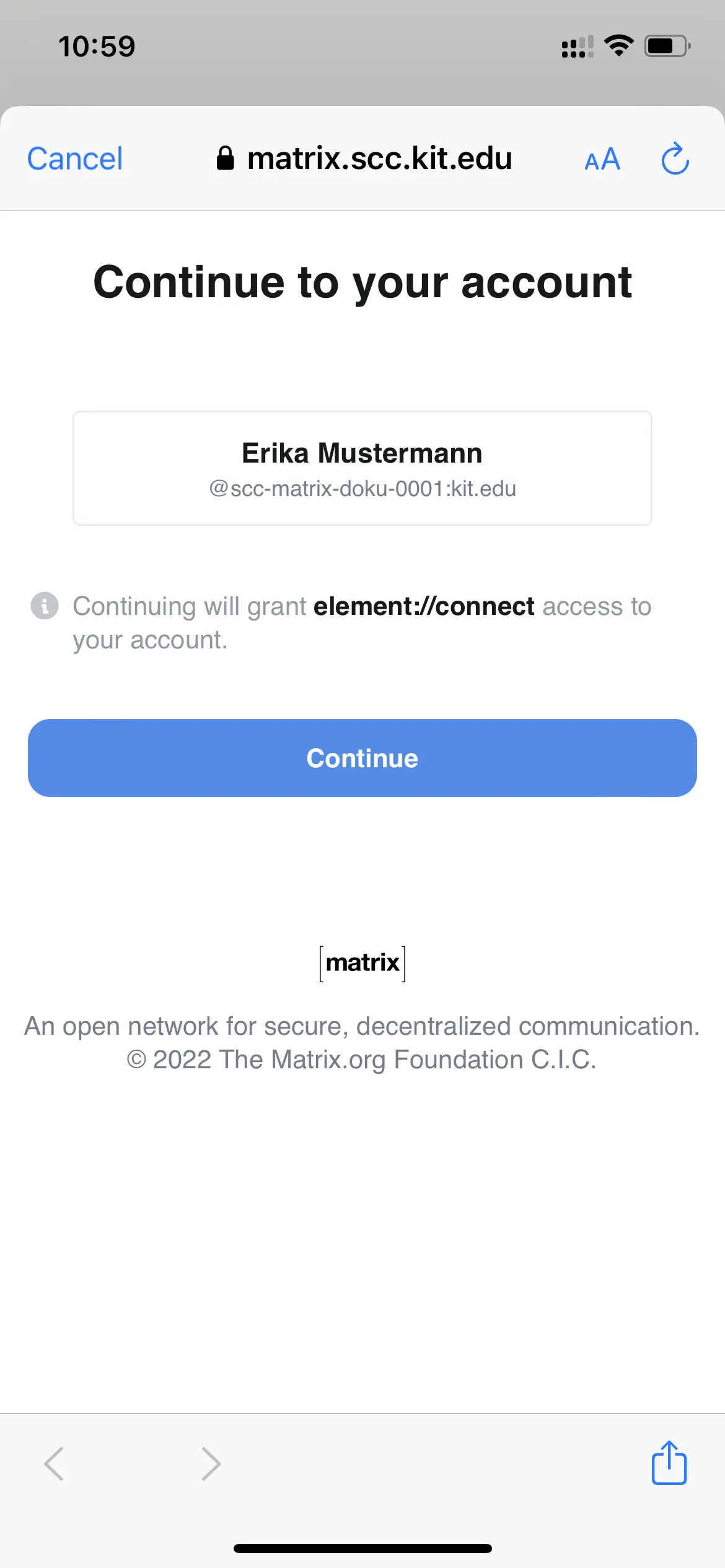Open the AA text size menu
The height and width of the screenshot is (1568, 725).
[x=602, y=160]
